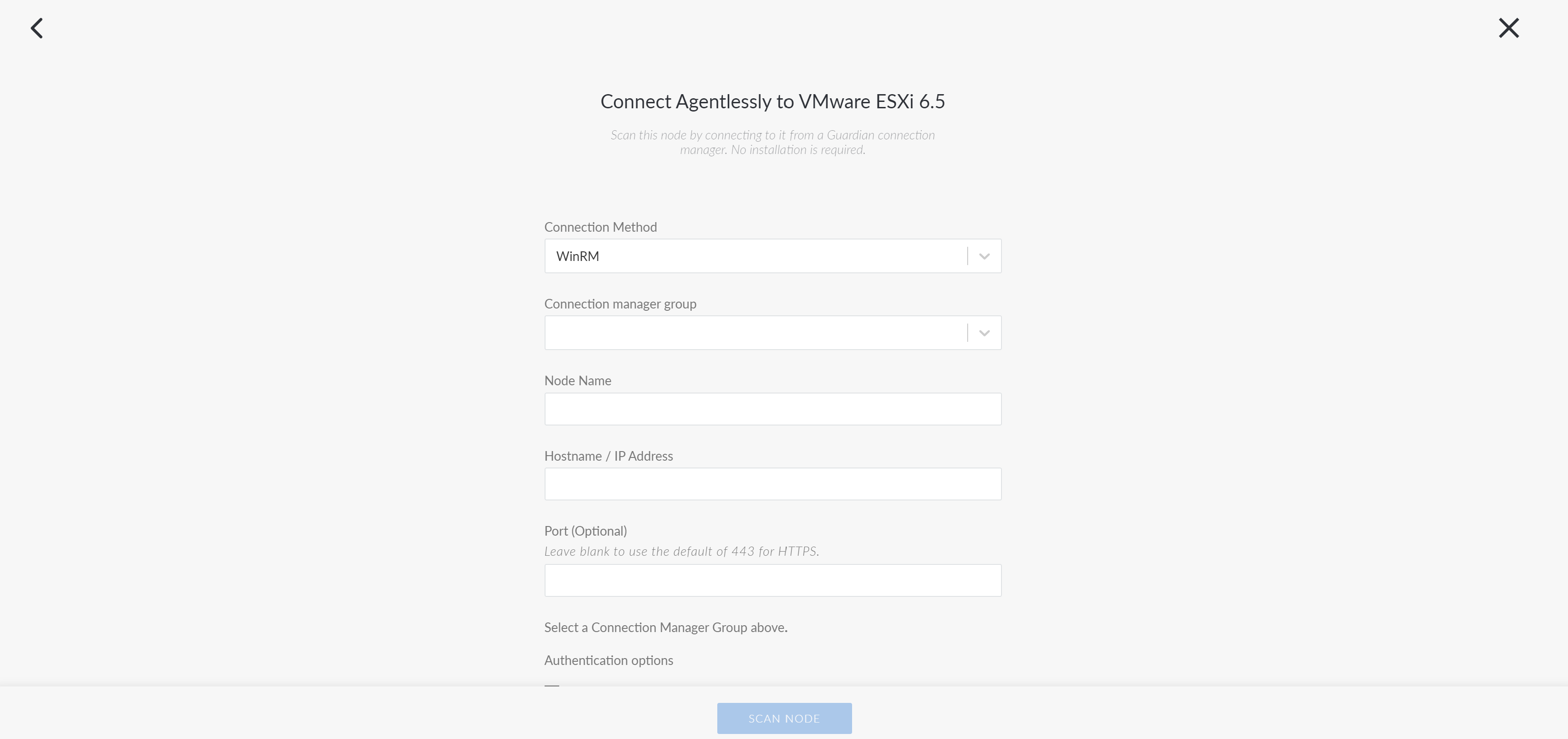Click the Authentication options heading
The image size is (1568, 739).
609,660
